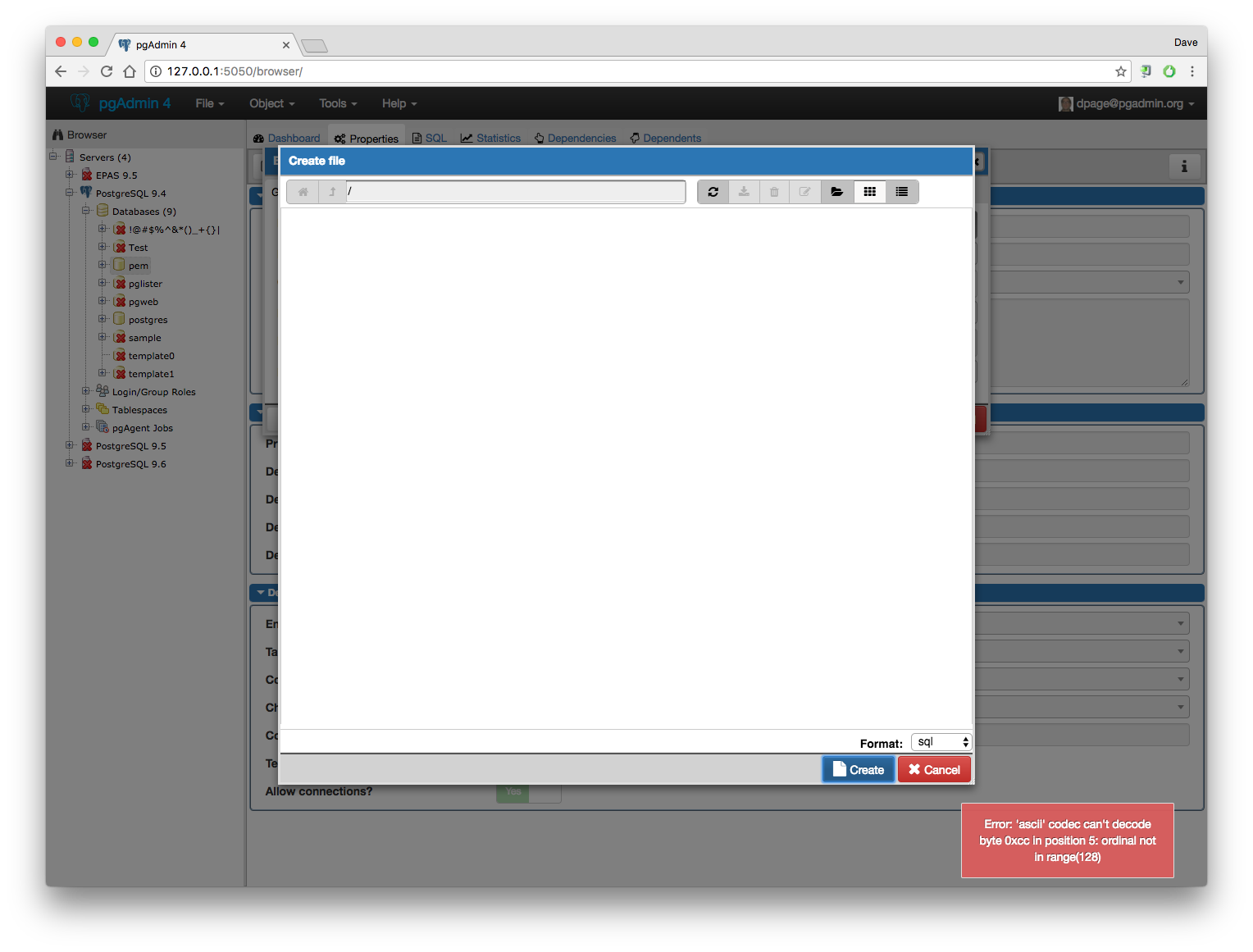
Task: Dismiss the ascii codec error notification
Action: 1067,840
